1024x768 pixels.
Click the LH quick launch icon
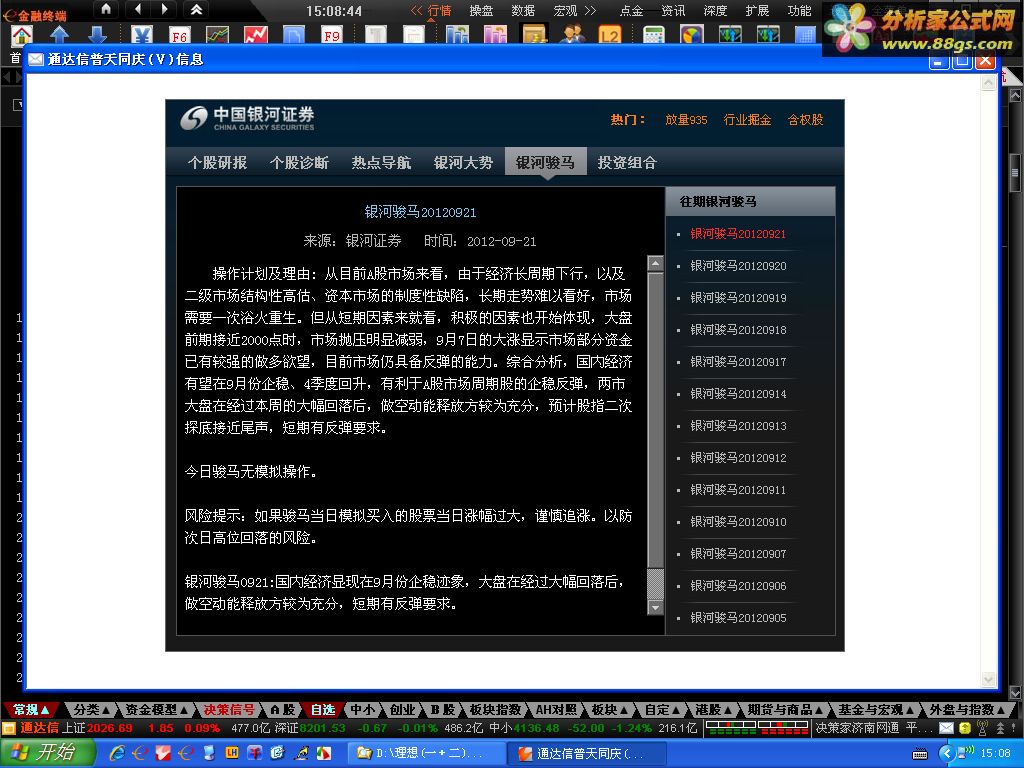point(231,752)
